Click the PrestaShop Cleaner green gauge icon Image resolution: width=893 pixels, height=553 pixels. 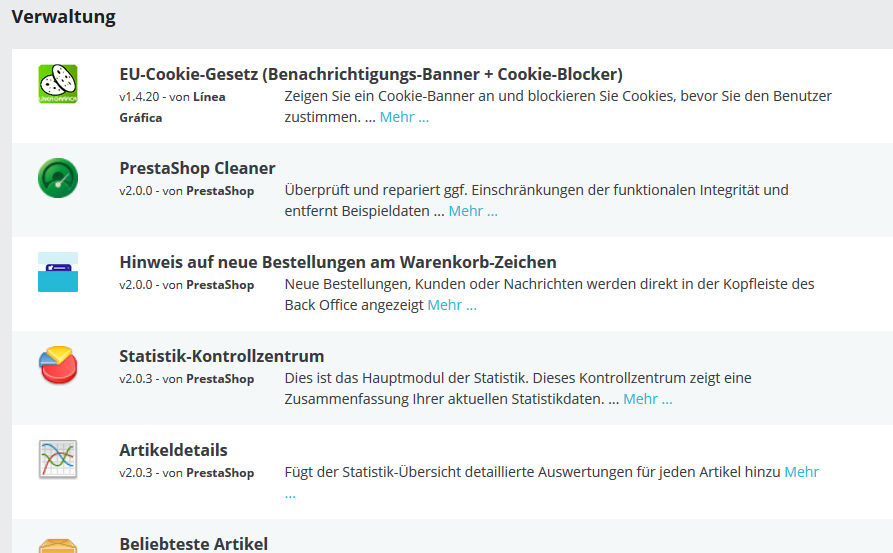pos(58,178)
